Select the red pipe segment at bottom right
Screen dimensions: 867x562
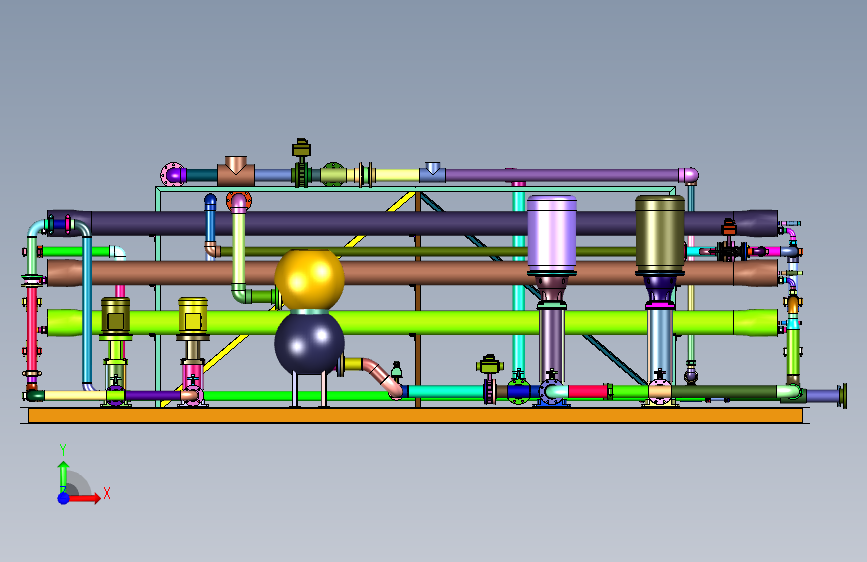click(587, 392)
